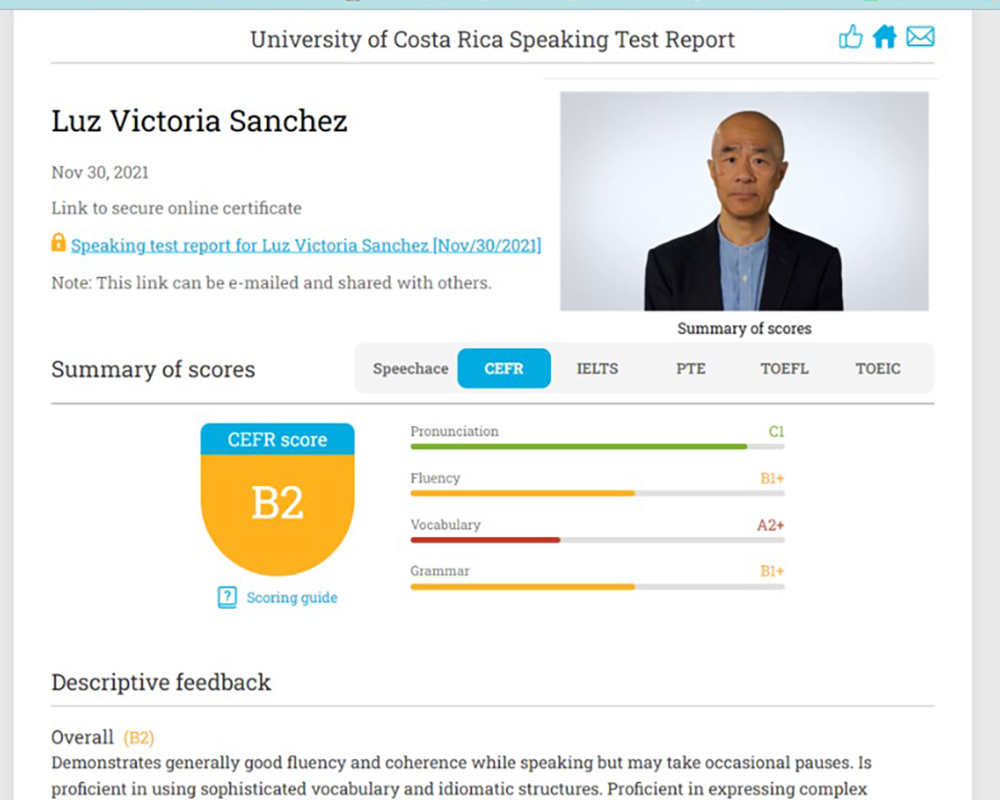Viewport: 1000px width, 800px height.
Task: Go to the home icon
Action: 885,36
